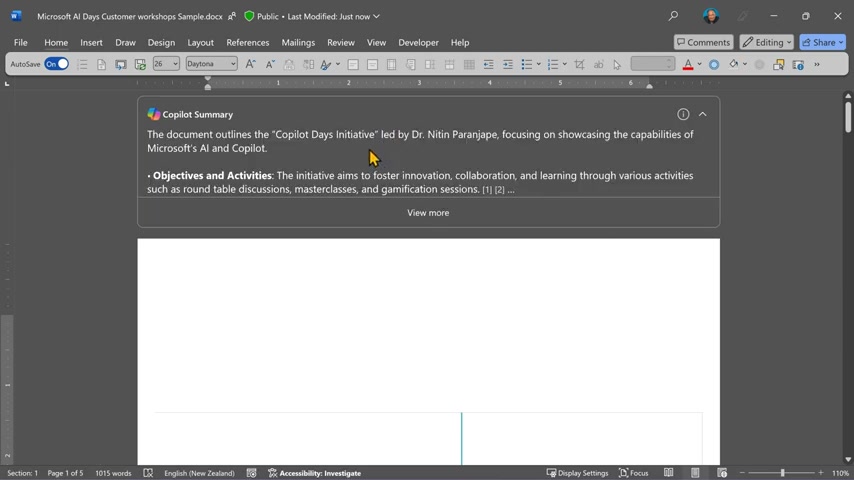
Task: Switch to the Layout tab
Action: pos(200,42)
